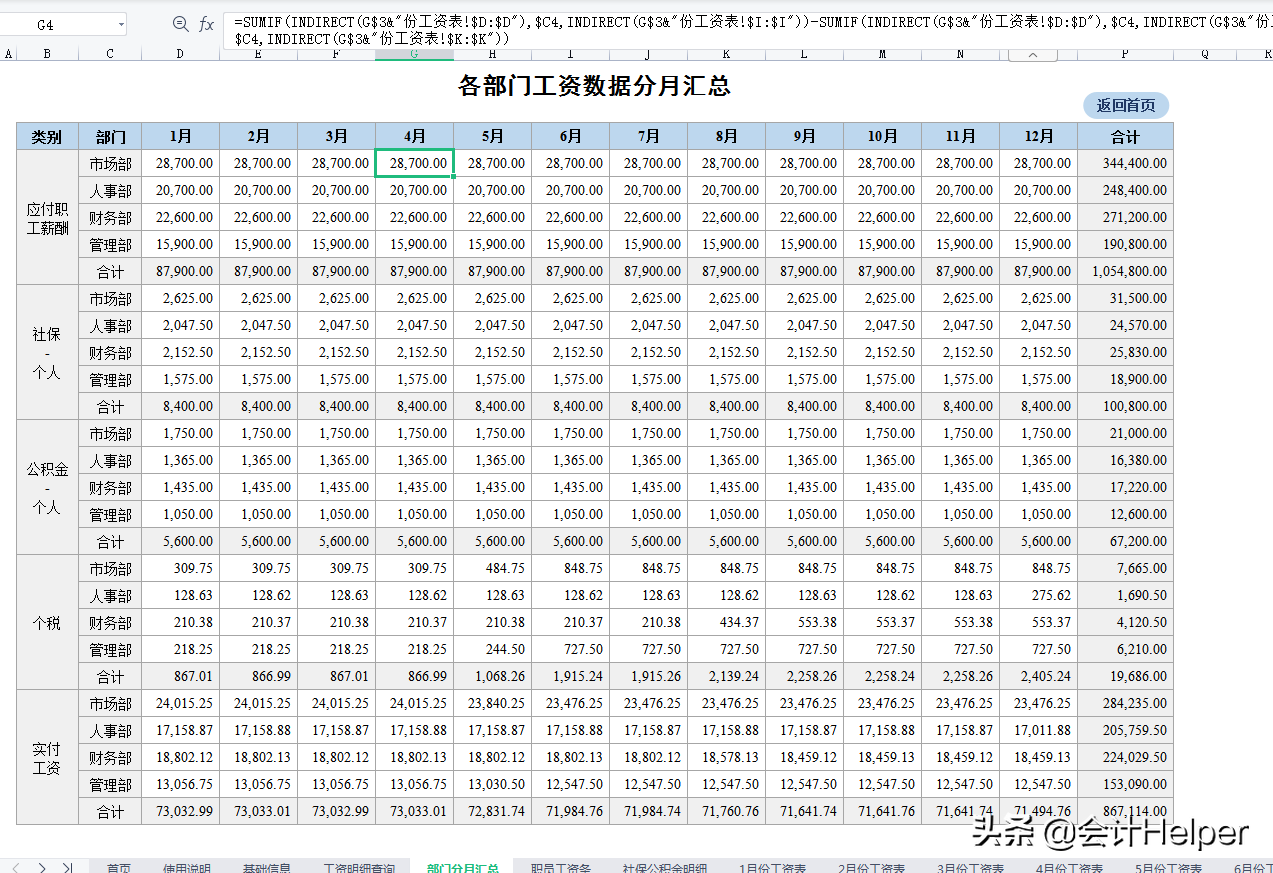Click the Name Box showing G4
This screenshot has width=1273, height=873.
coord(58,25)
